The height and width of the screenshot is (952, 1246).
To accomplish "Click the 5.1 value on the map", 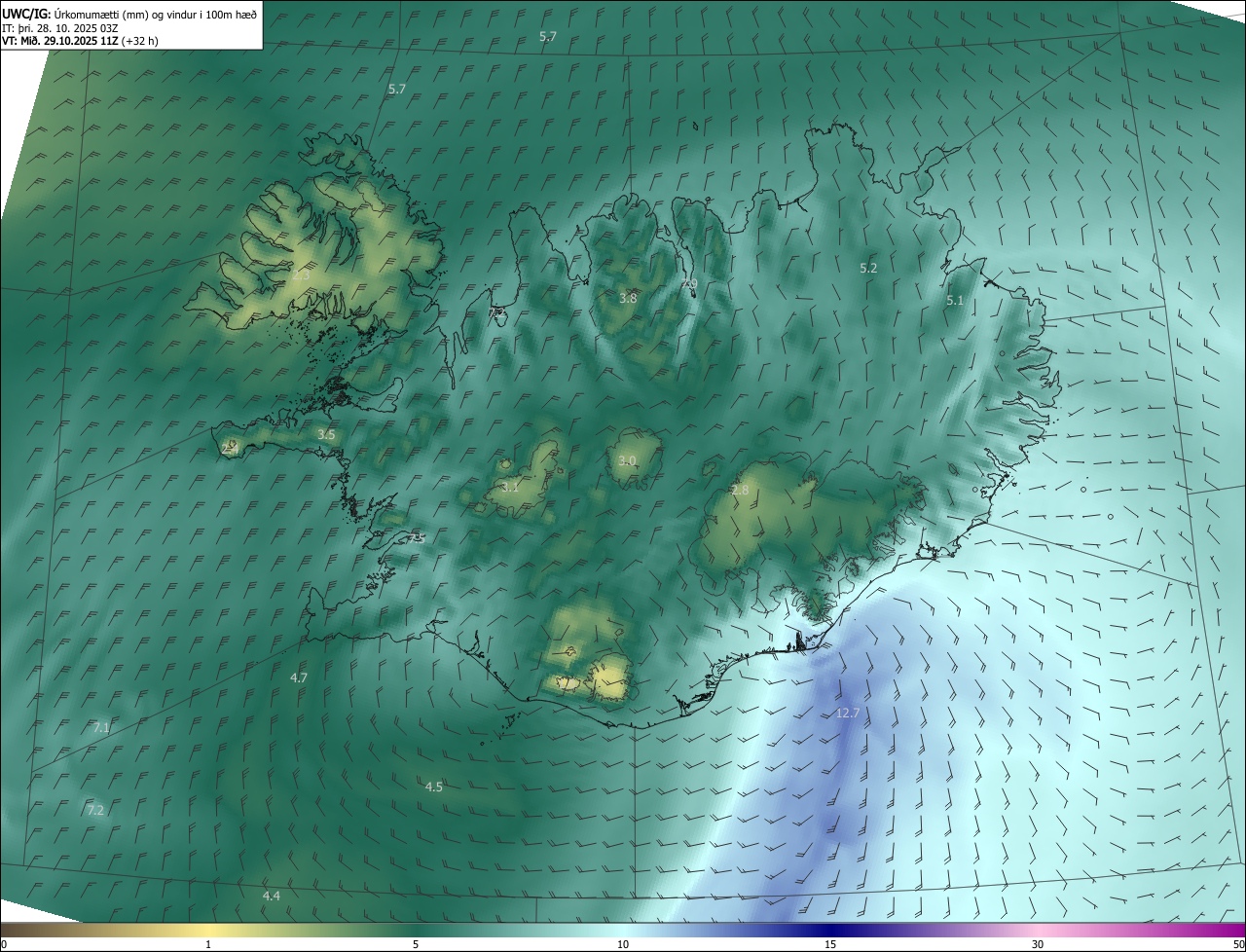I will coord(954,301).
